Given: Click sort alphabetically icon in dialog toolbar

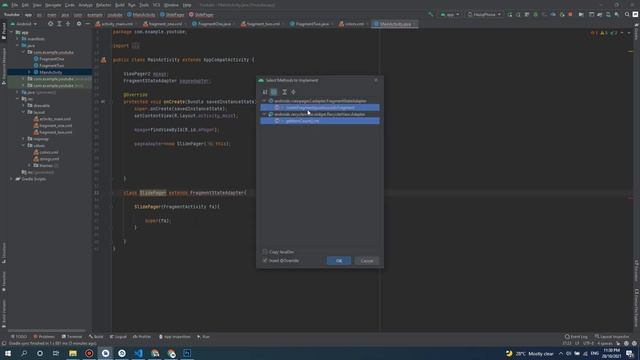Looking at the screenshot, I should pos(265,92).
